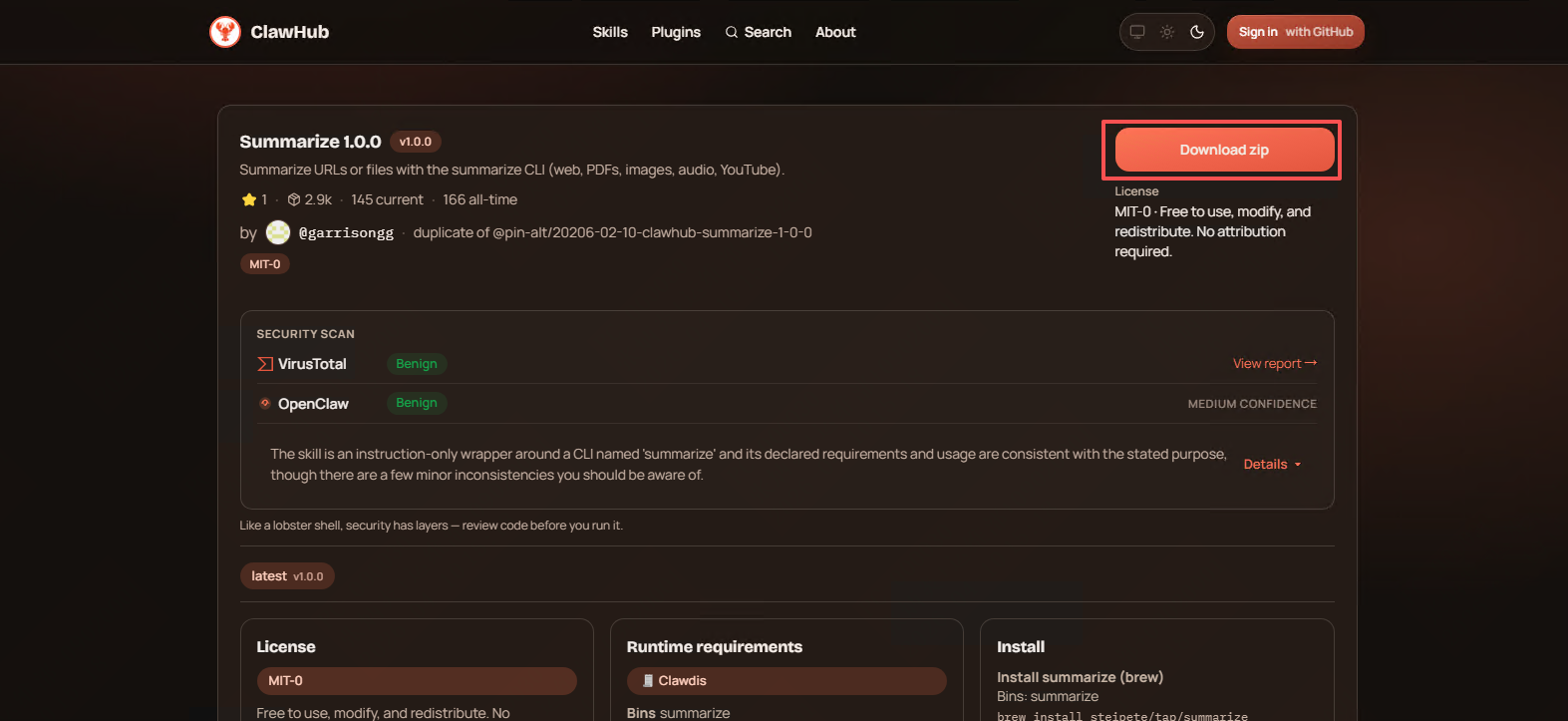Click the OpenClaw scanner icon

[265, 403]
